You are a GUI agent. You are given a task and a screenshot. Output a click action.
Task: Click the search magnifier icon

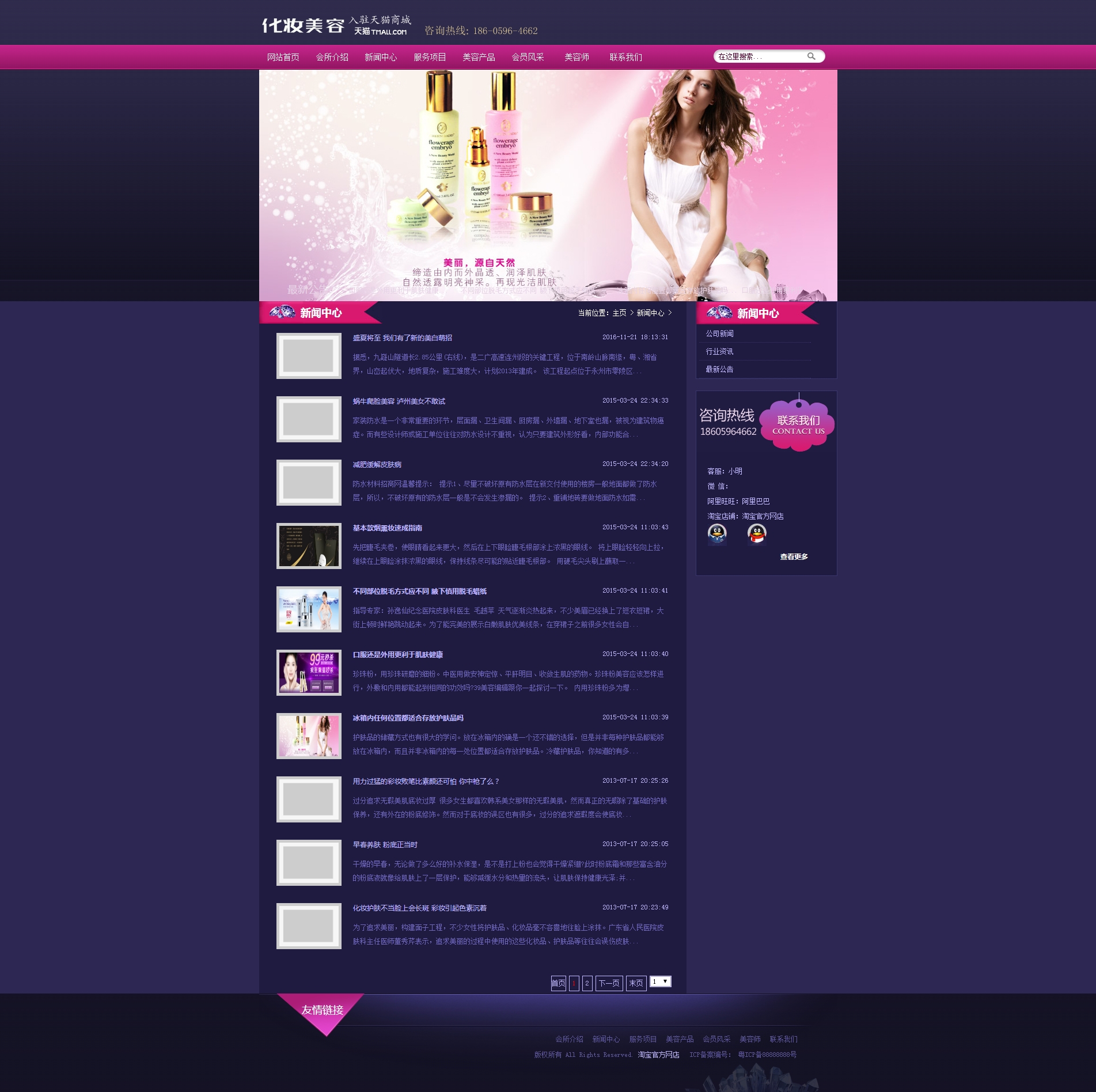tap(811, 56)
